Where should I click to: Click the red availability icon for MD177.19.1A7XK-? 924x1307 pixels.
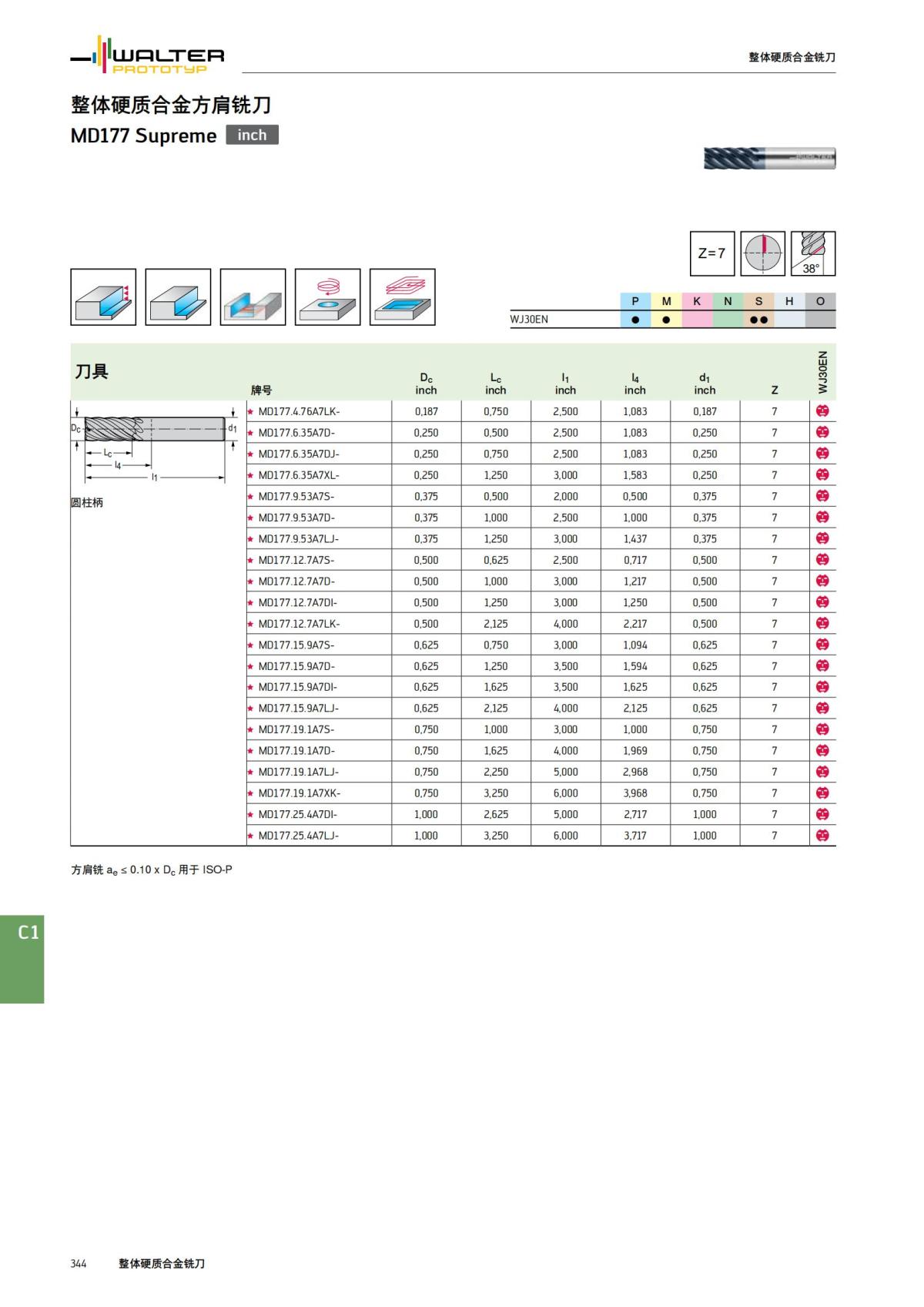click(822, 793)
